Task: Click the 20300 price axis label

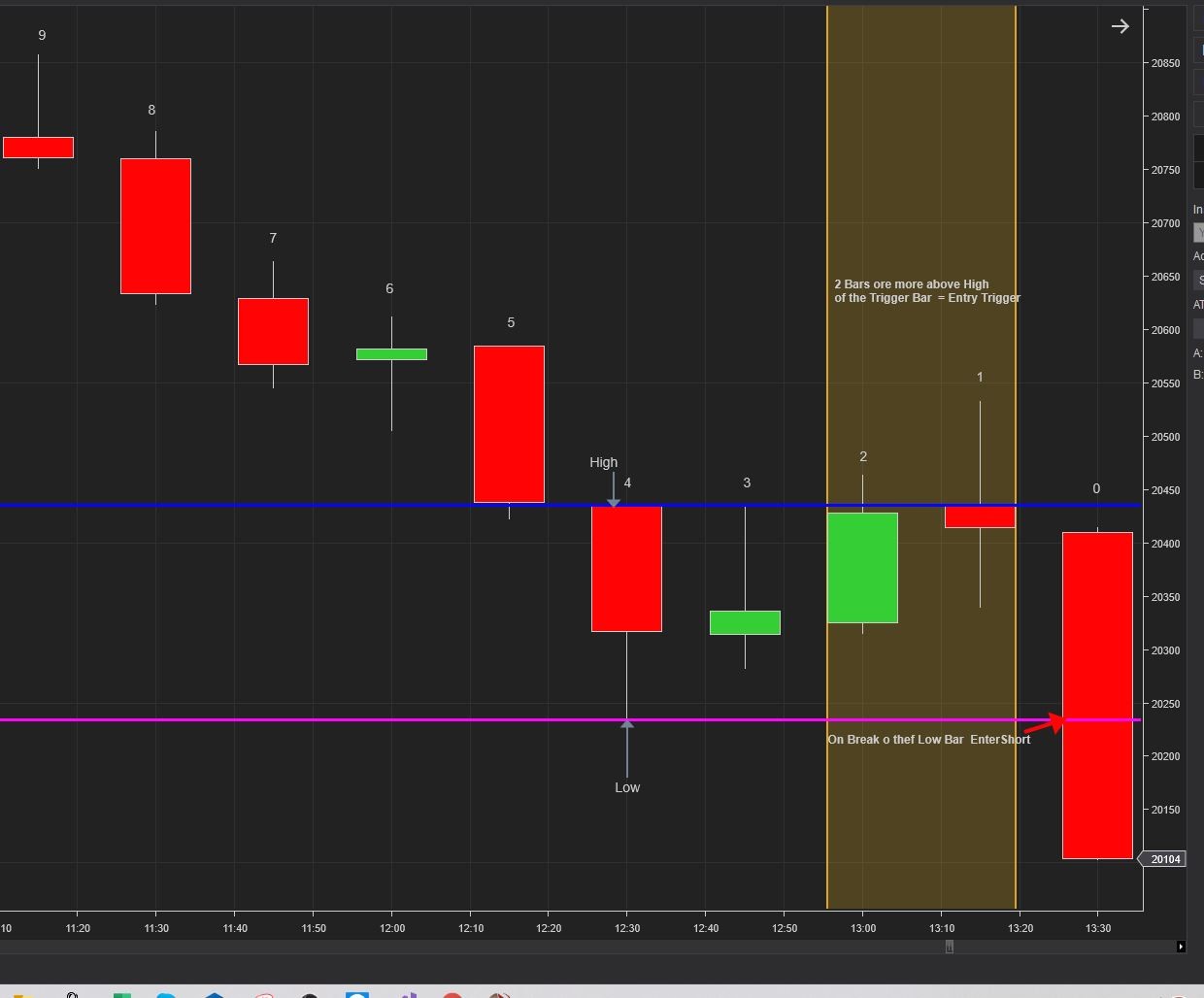Action: 1166,650
